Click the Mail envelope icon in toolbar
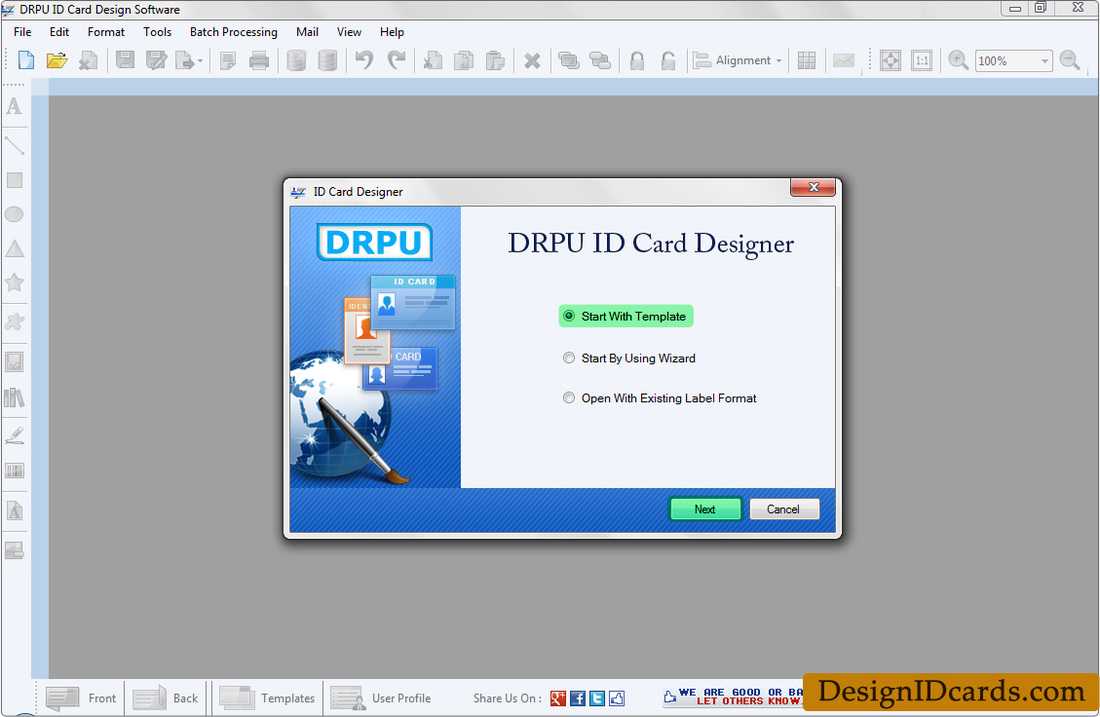 [x=843, y=61]
